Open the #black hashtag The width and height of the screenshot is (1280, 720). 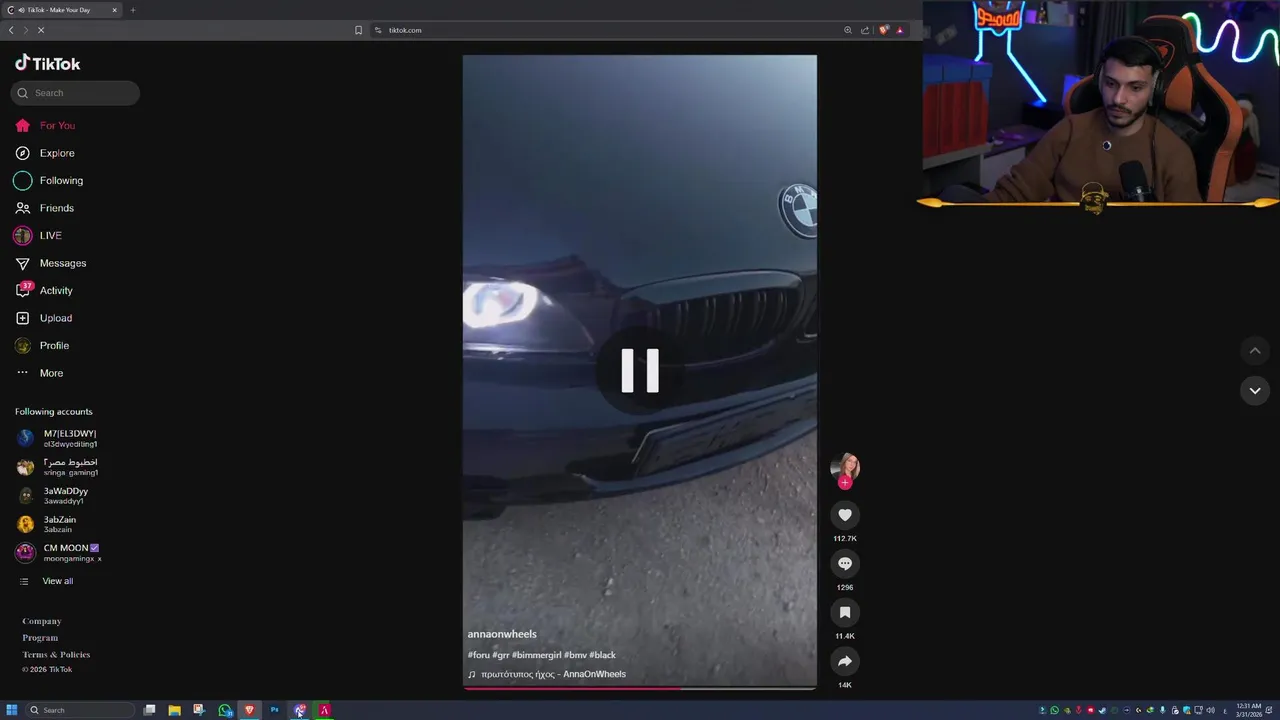(602, 655)
